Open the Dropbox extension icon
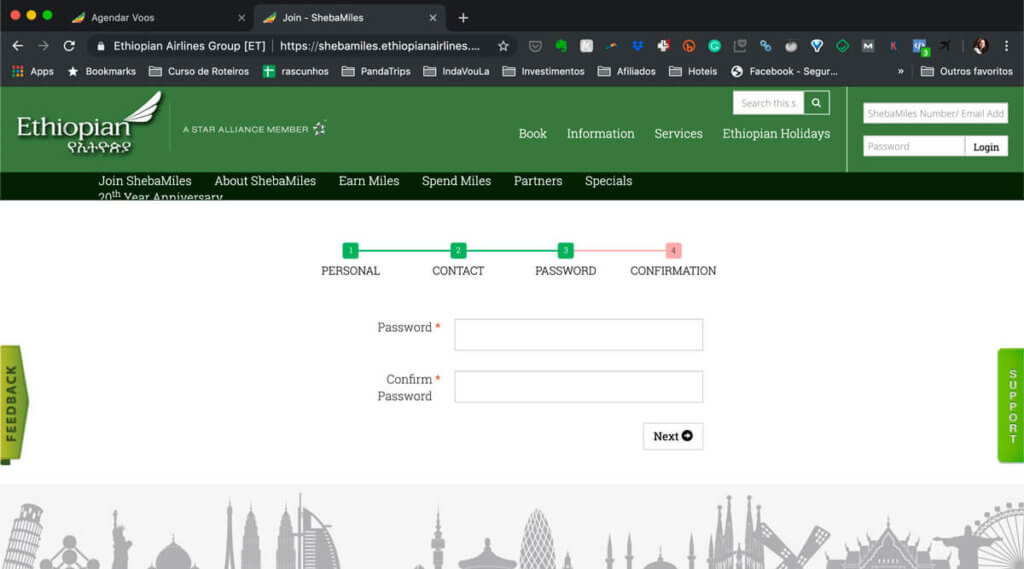Viewport: 1024px width, 569px height. coord(638,46)
